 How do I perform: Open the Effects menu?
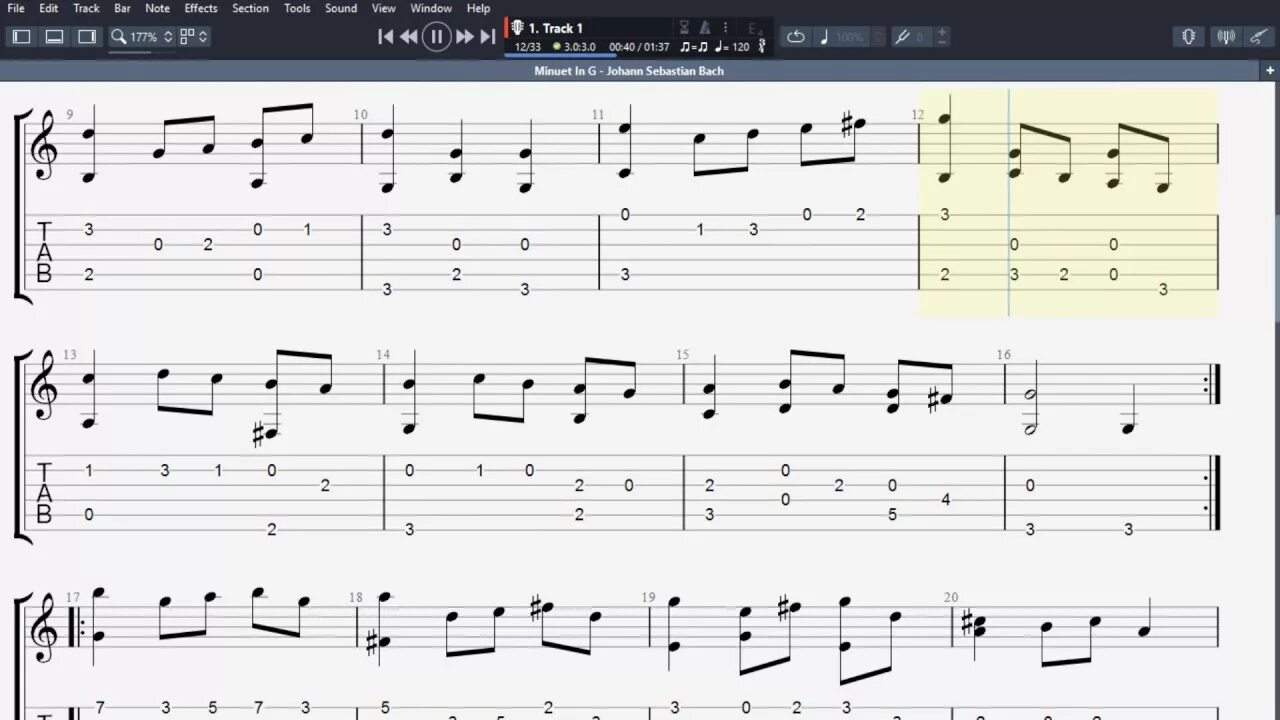pyautogui.click(x=201, y=8)
